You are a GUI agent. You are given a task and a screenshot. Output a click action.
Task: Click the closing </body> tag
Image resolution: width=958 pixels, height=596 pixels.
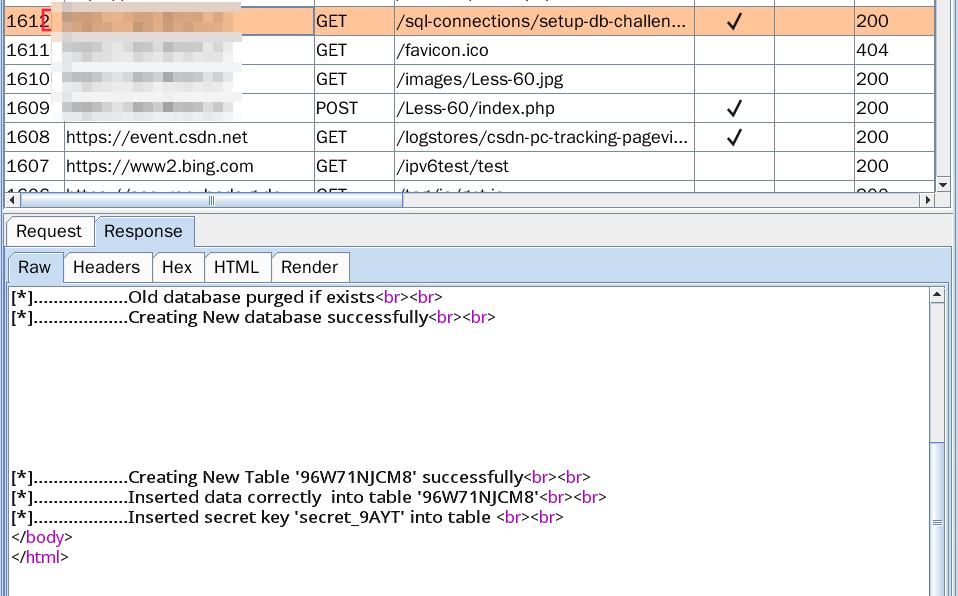42,537
